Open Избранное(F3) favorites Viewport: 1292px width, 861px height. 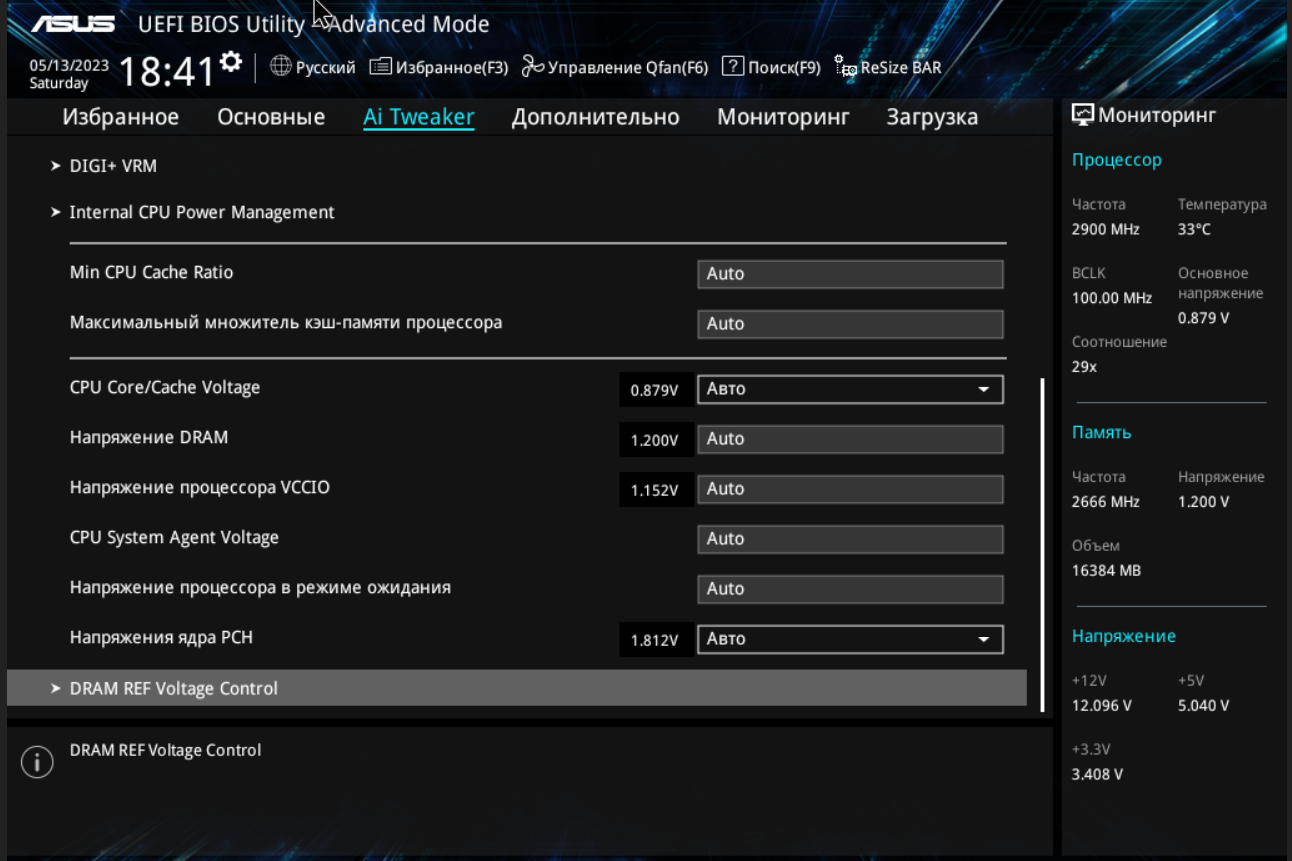pyautogui.click(x=439, y=67)
